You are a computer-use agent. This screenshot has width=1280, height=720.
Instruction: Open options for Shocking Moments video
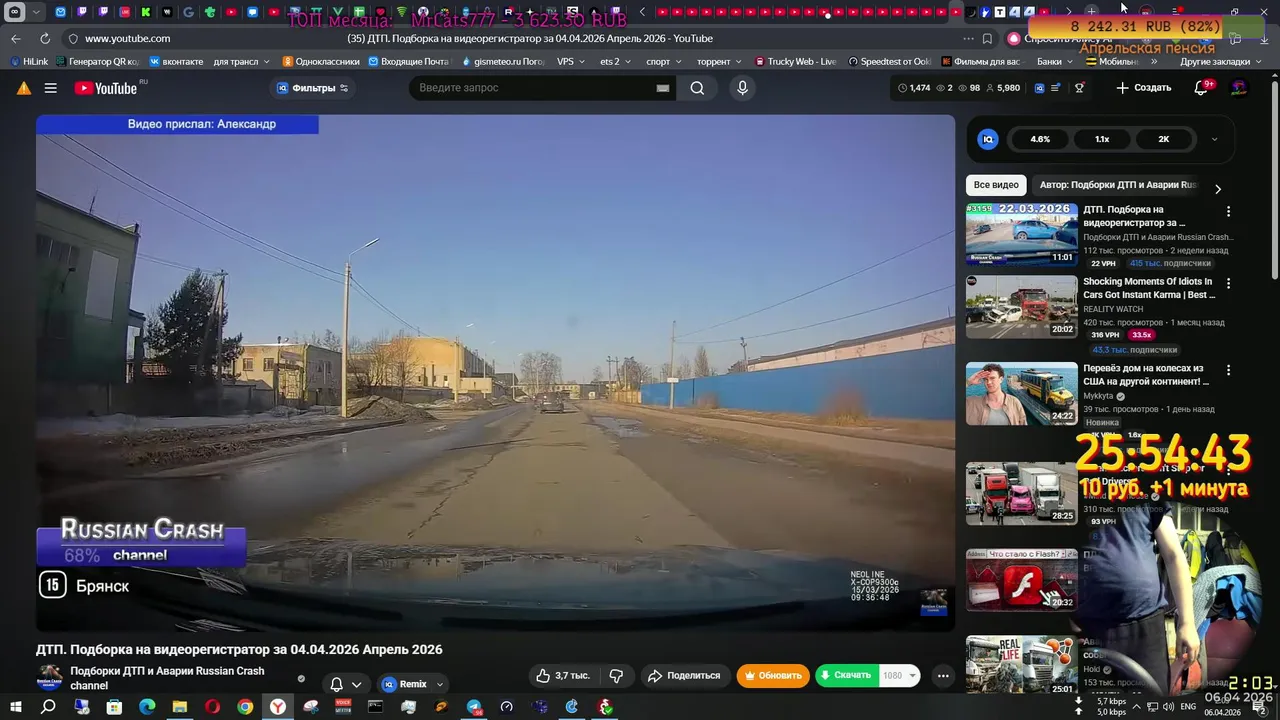(1228, 283)
